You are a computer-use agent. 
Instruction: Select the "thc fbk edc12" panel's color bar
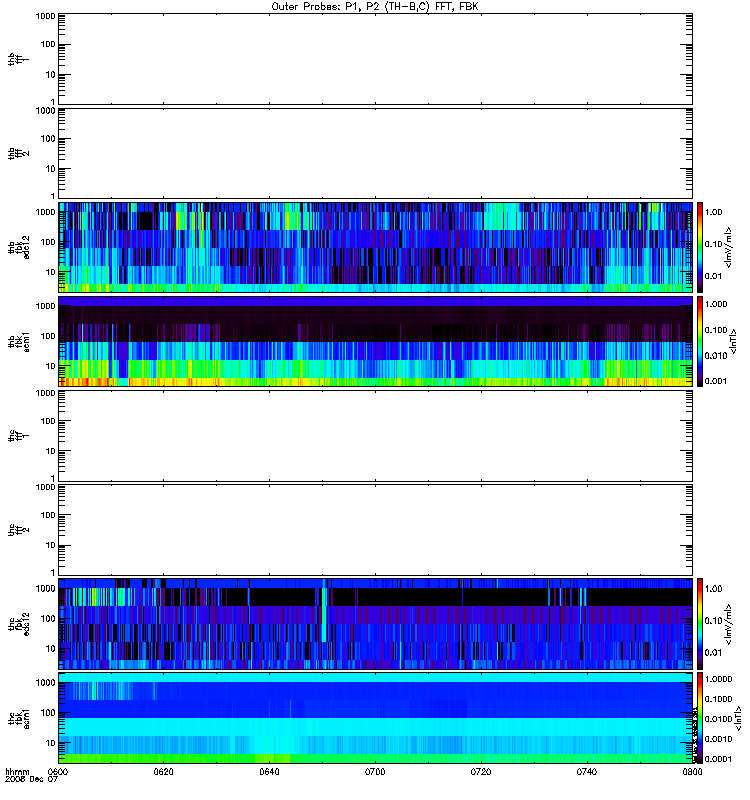click(x=700, y=623)
